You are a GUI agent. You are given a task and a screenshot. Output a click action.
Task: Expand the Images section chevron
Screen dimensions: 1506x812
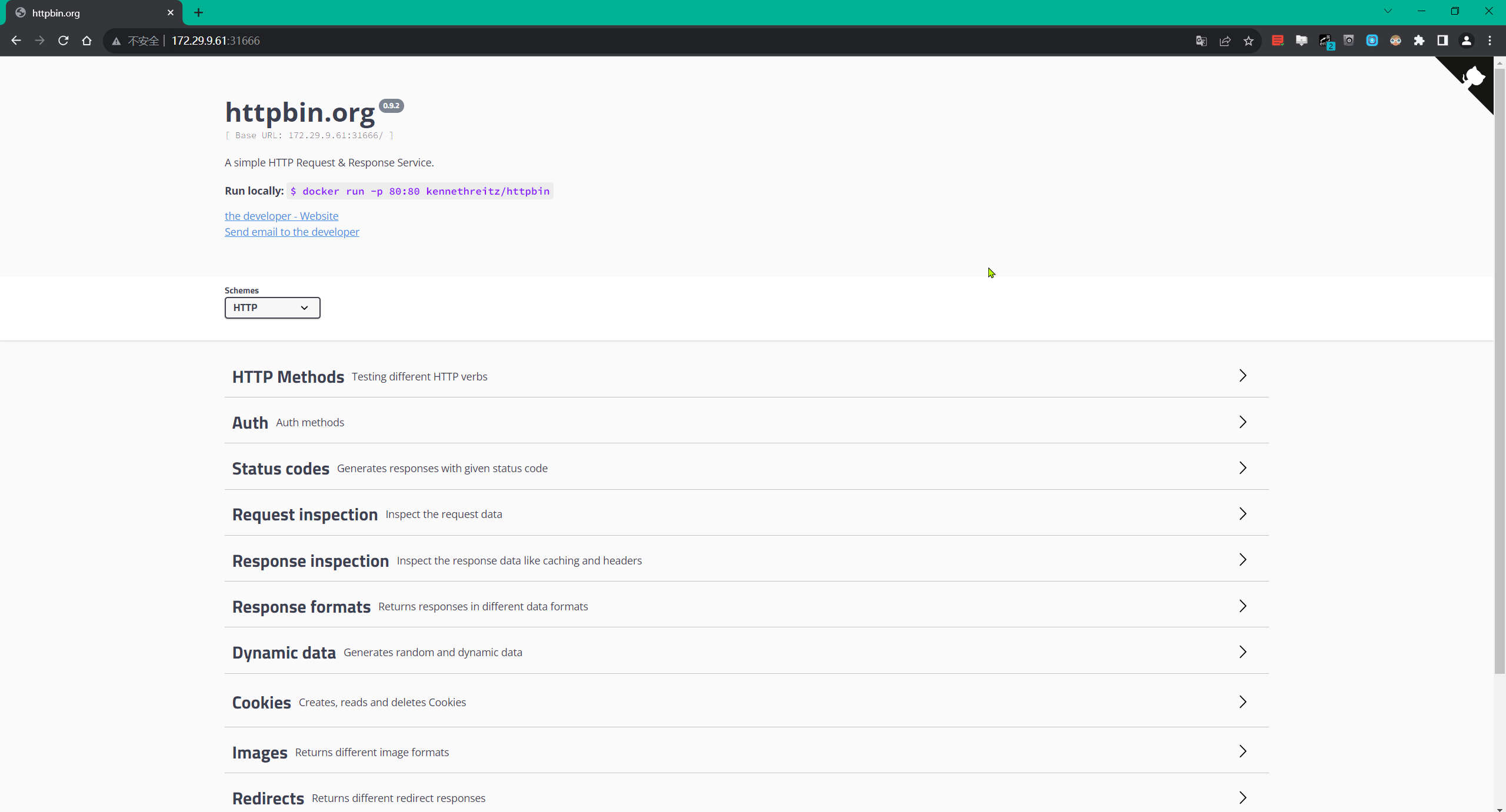tap(1242, 751)
